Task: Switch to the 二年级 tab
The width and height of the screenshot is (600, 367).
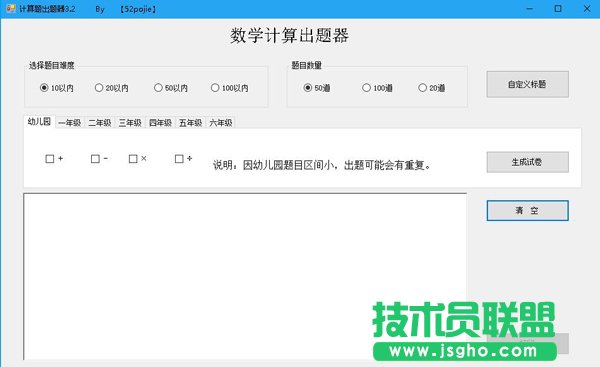Action: pyautogui.click(x=100, y=123)
